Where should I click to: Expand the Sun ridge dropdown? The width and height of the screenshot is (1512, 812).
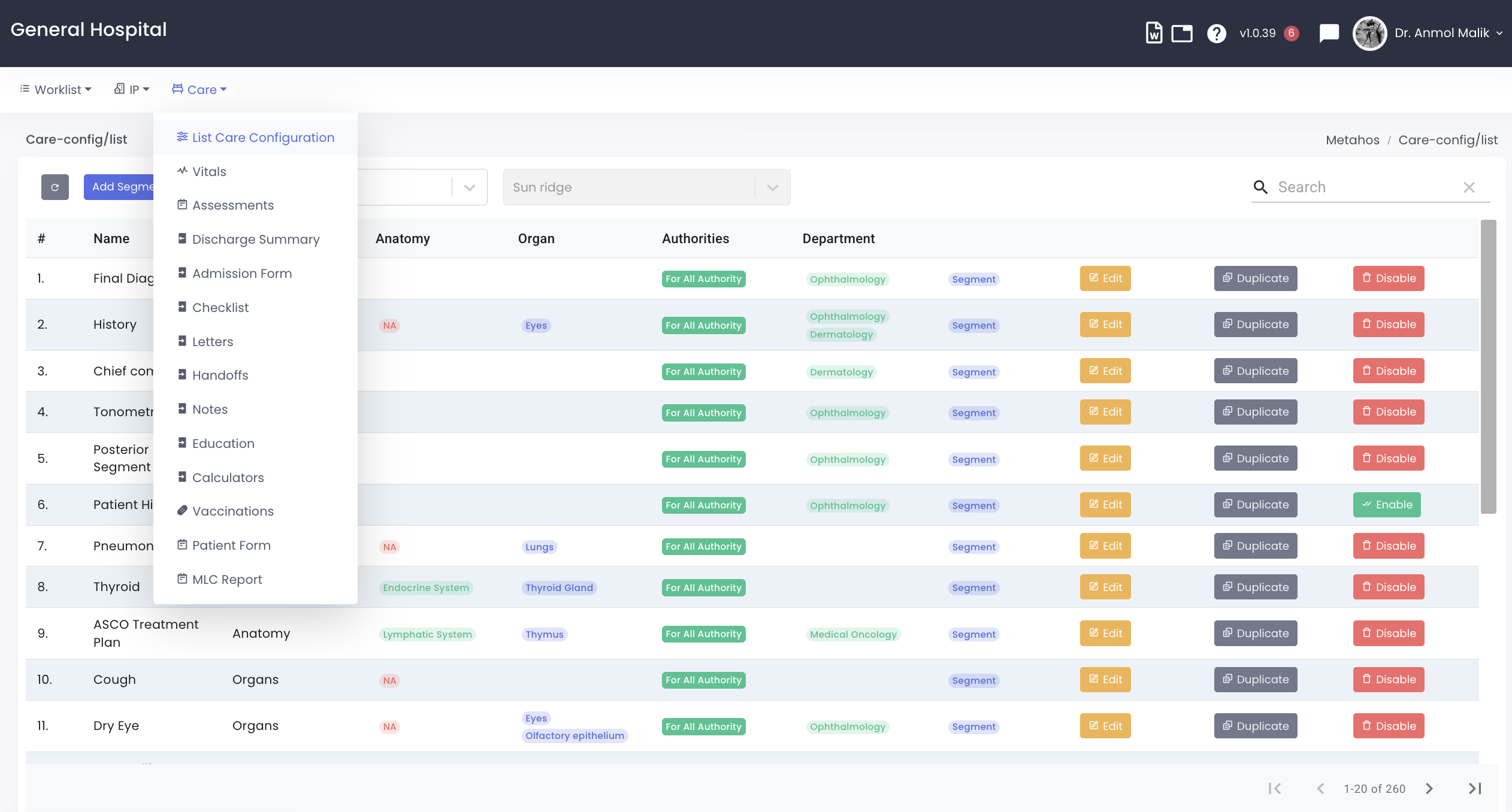[x=772, y=187]
